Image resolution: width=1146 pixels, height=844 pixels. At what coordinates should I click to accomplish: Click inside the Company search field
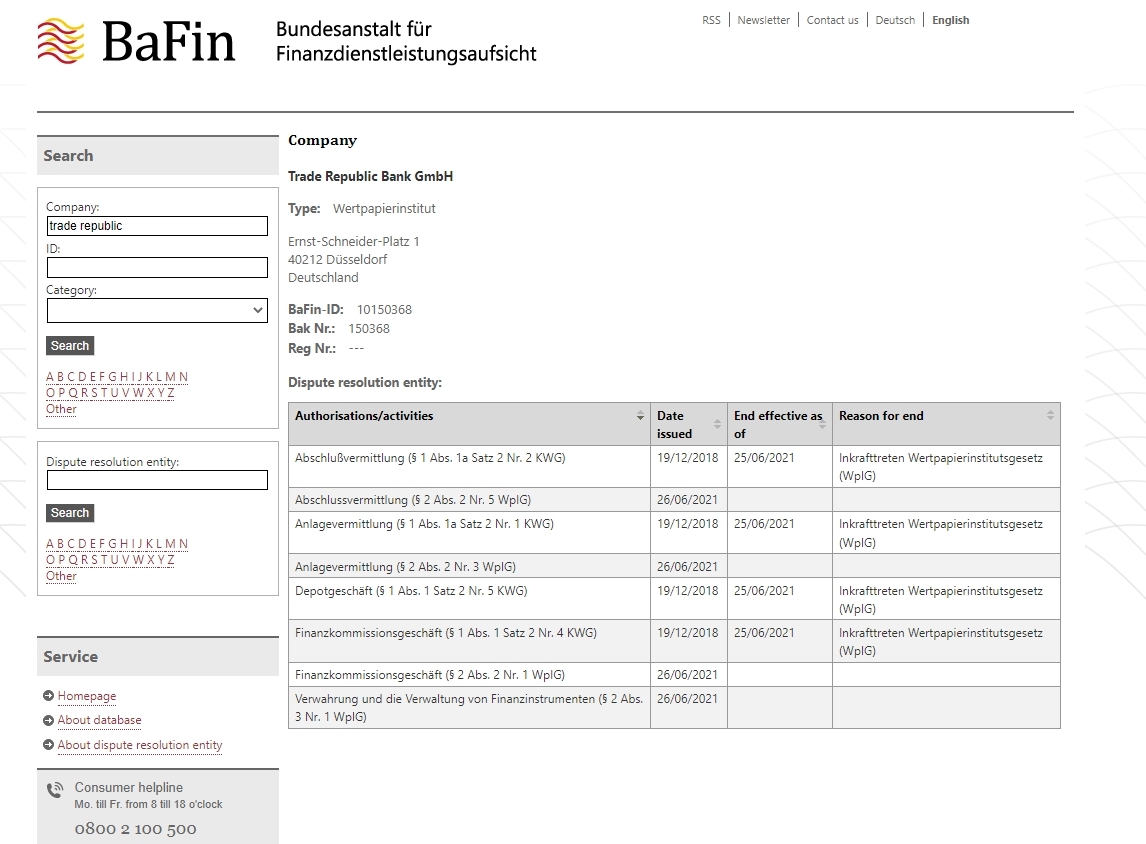click(157, 225)
